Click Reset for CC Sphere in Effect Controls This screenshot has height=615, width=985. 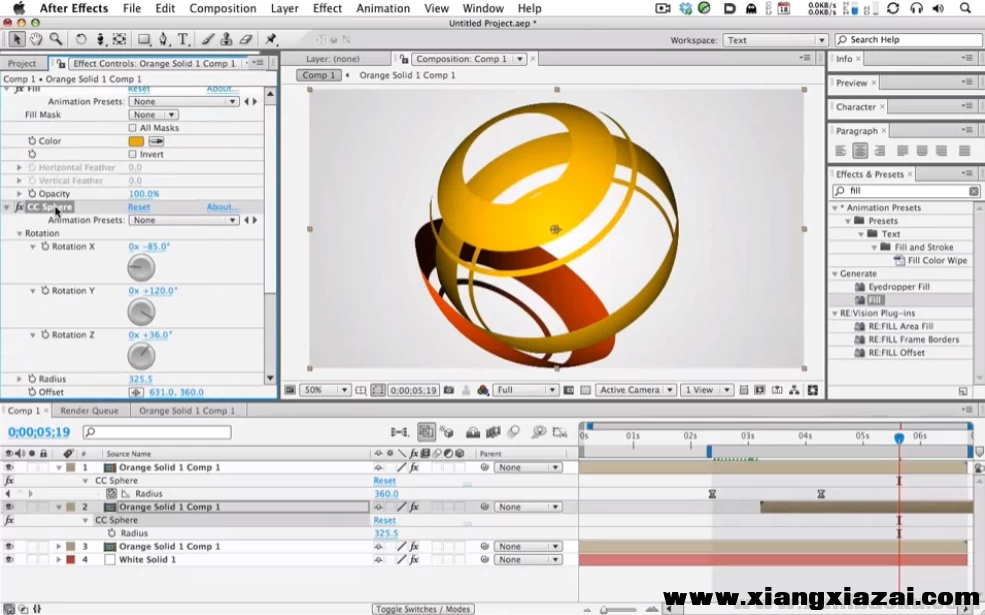(x=139, y=207)
